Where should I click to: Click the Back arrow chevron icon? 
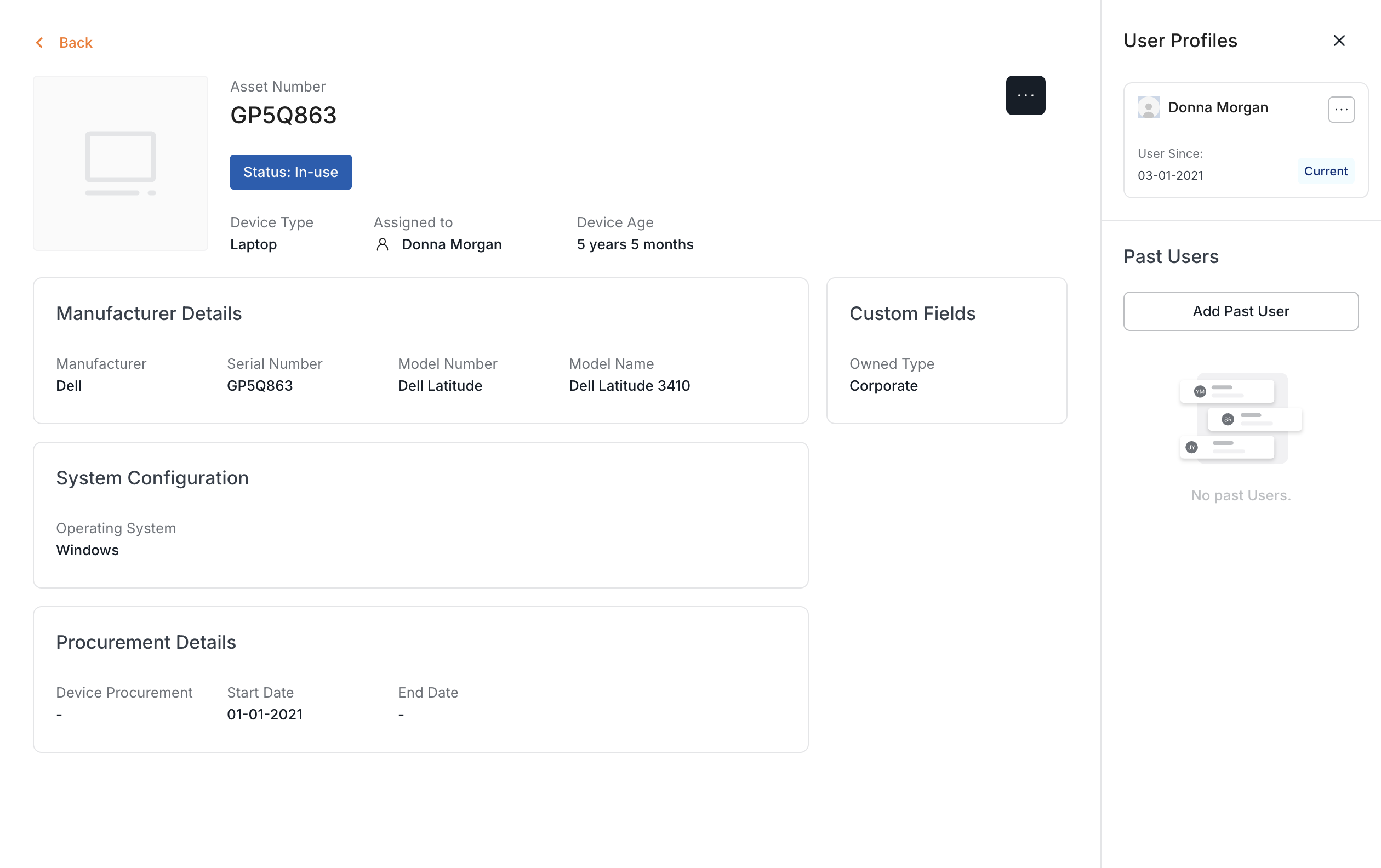(x=39, y=42)
